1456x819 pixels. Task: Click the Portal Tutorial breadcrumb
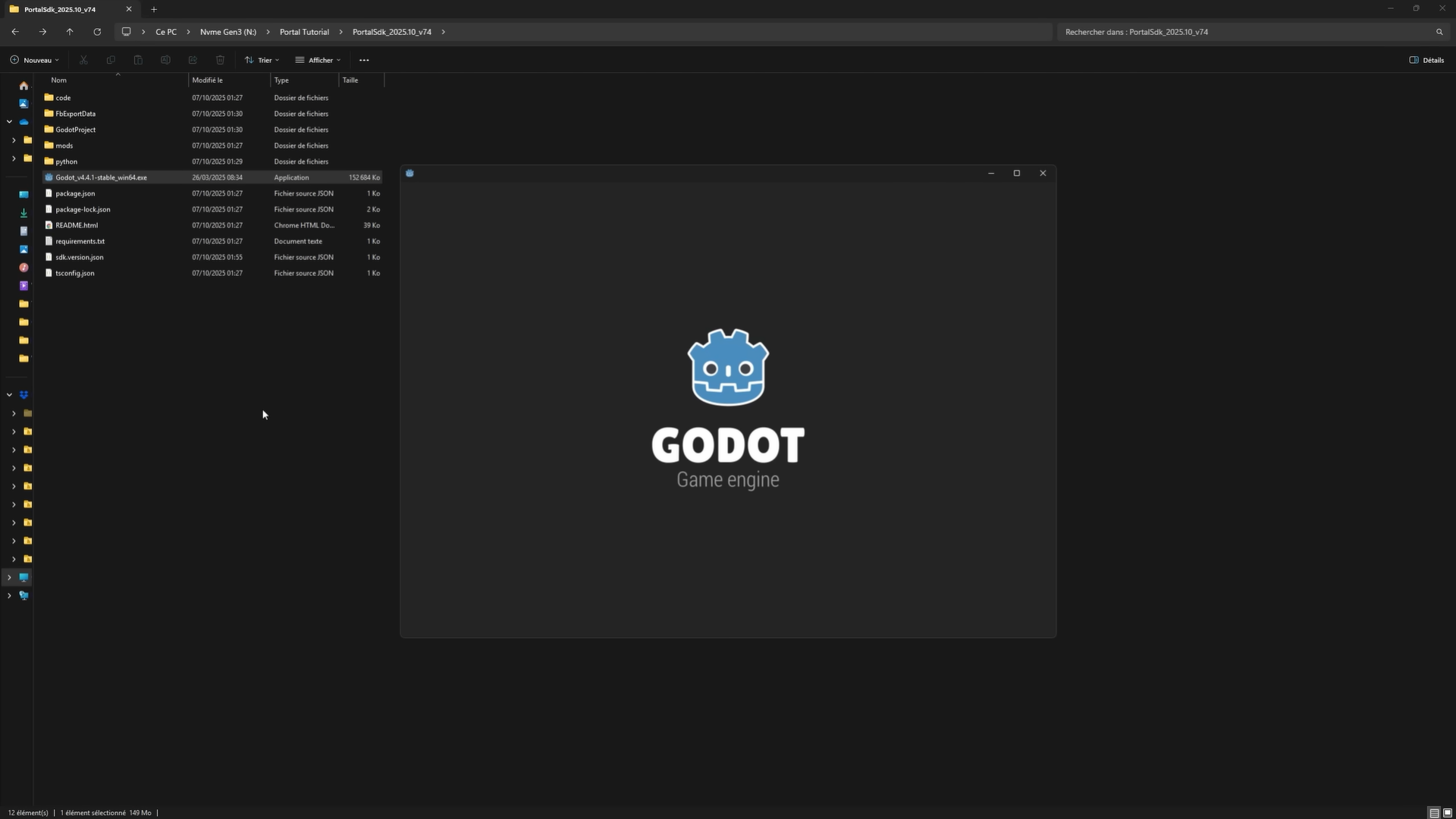[304, 32]
